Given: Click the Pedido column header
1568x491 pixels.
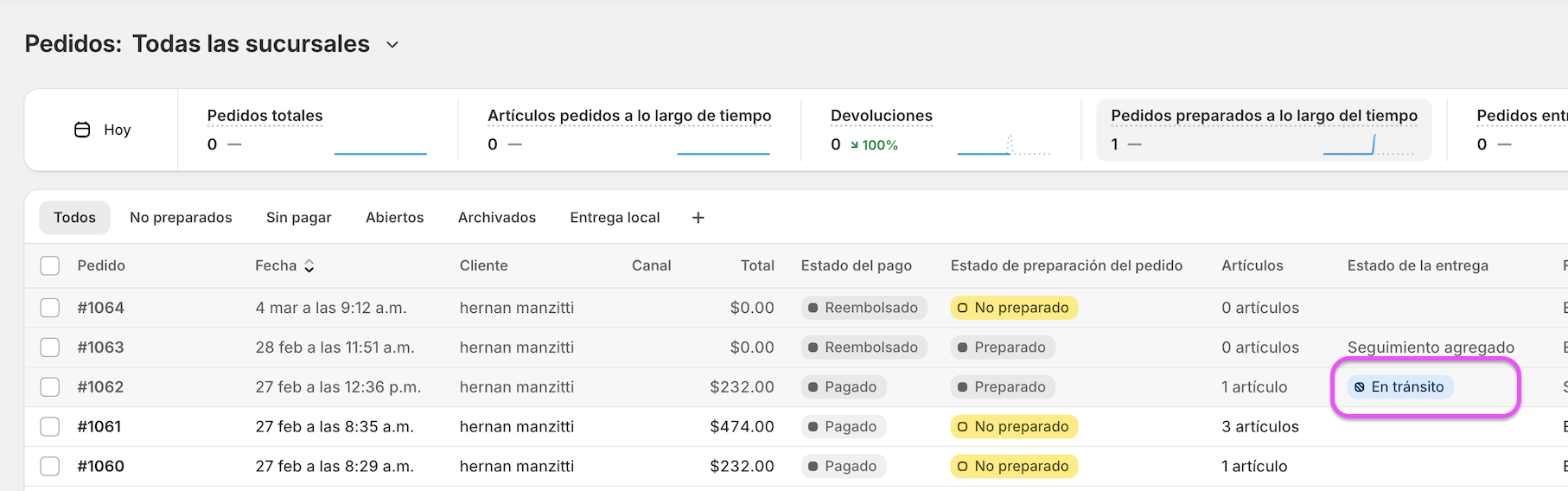Looking at the screenshot, I should (x=101, y=265).
